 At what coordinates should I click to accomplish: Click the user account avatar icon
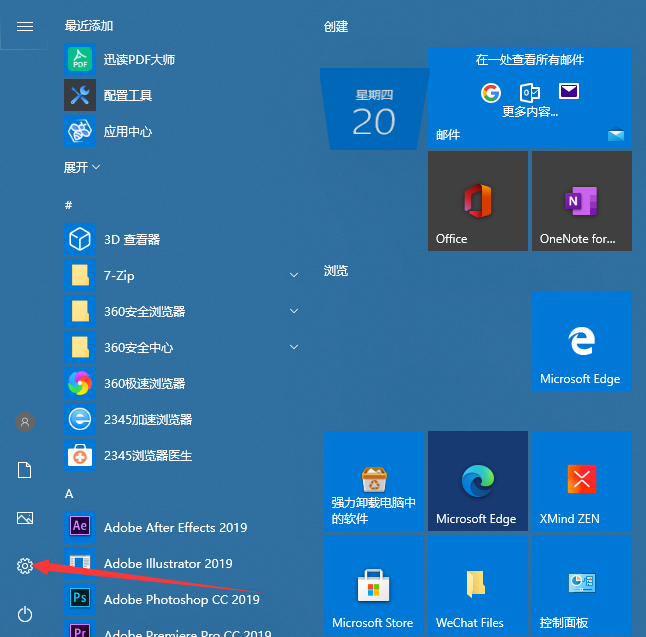pyautogui.click(x=25, y=422)
